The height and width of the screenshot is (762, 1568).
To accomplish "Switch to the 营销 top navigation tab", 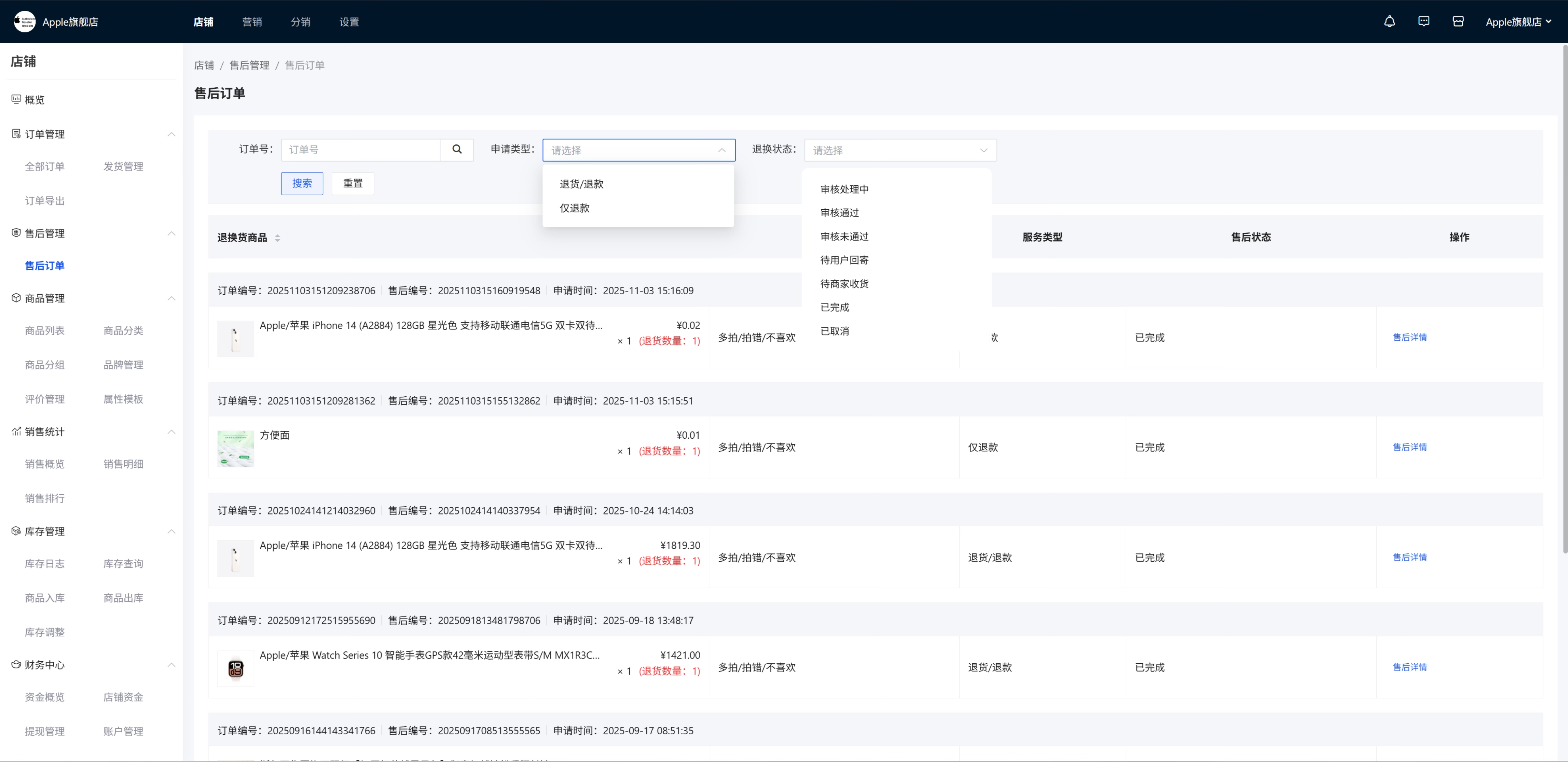I will click(x=251, y=22).
